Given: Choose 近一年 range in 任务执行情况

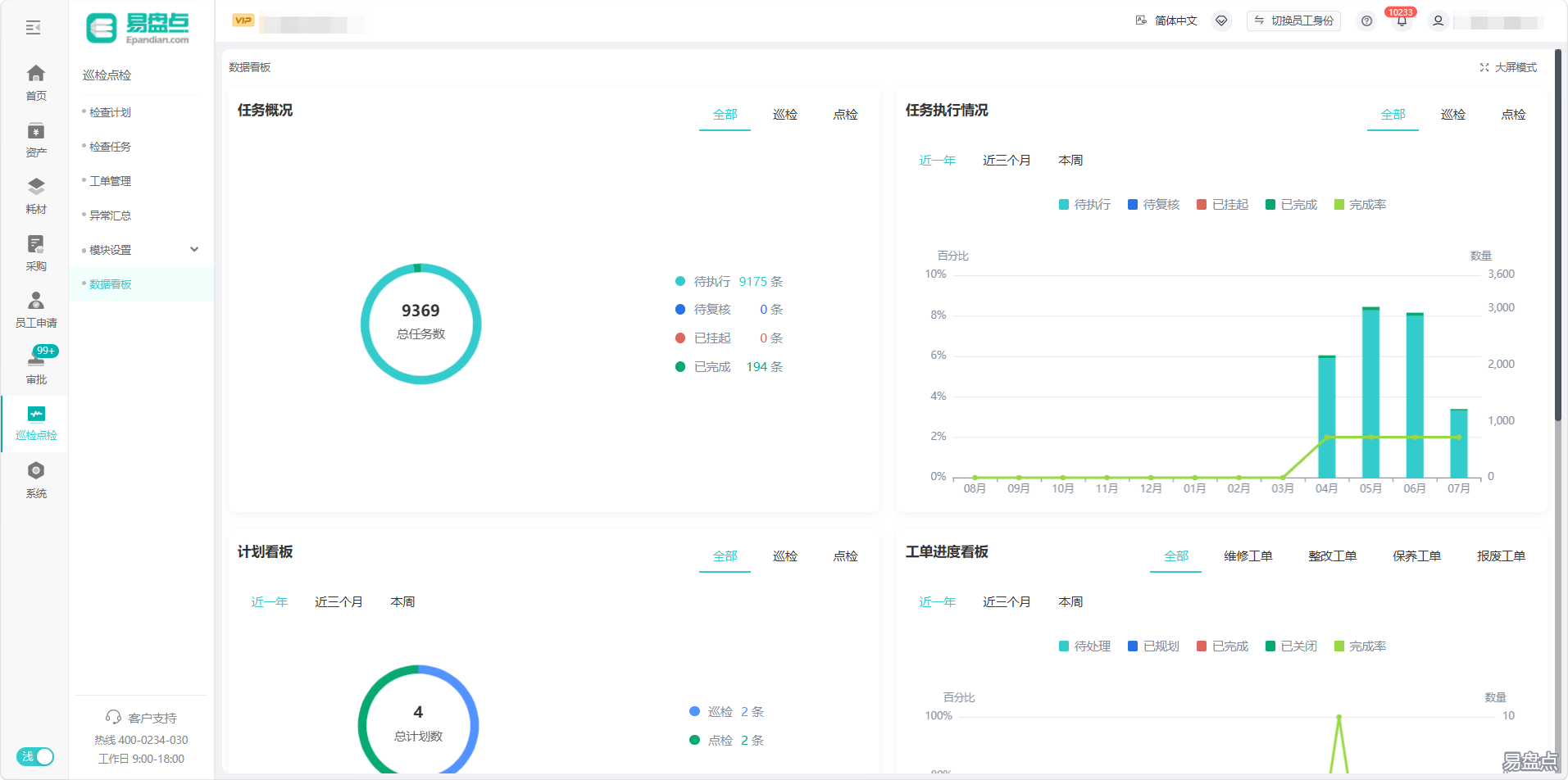Looking at the screenshot, I should 938,161.
